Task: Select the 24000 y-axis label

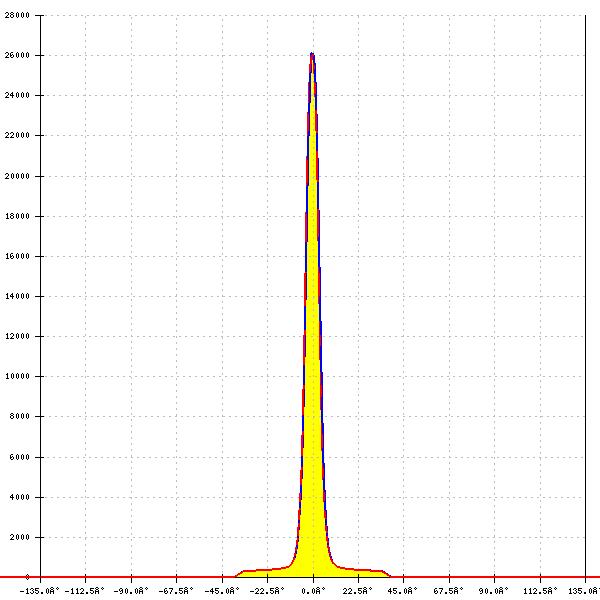Action: coord(17,95)
